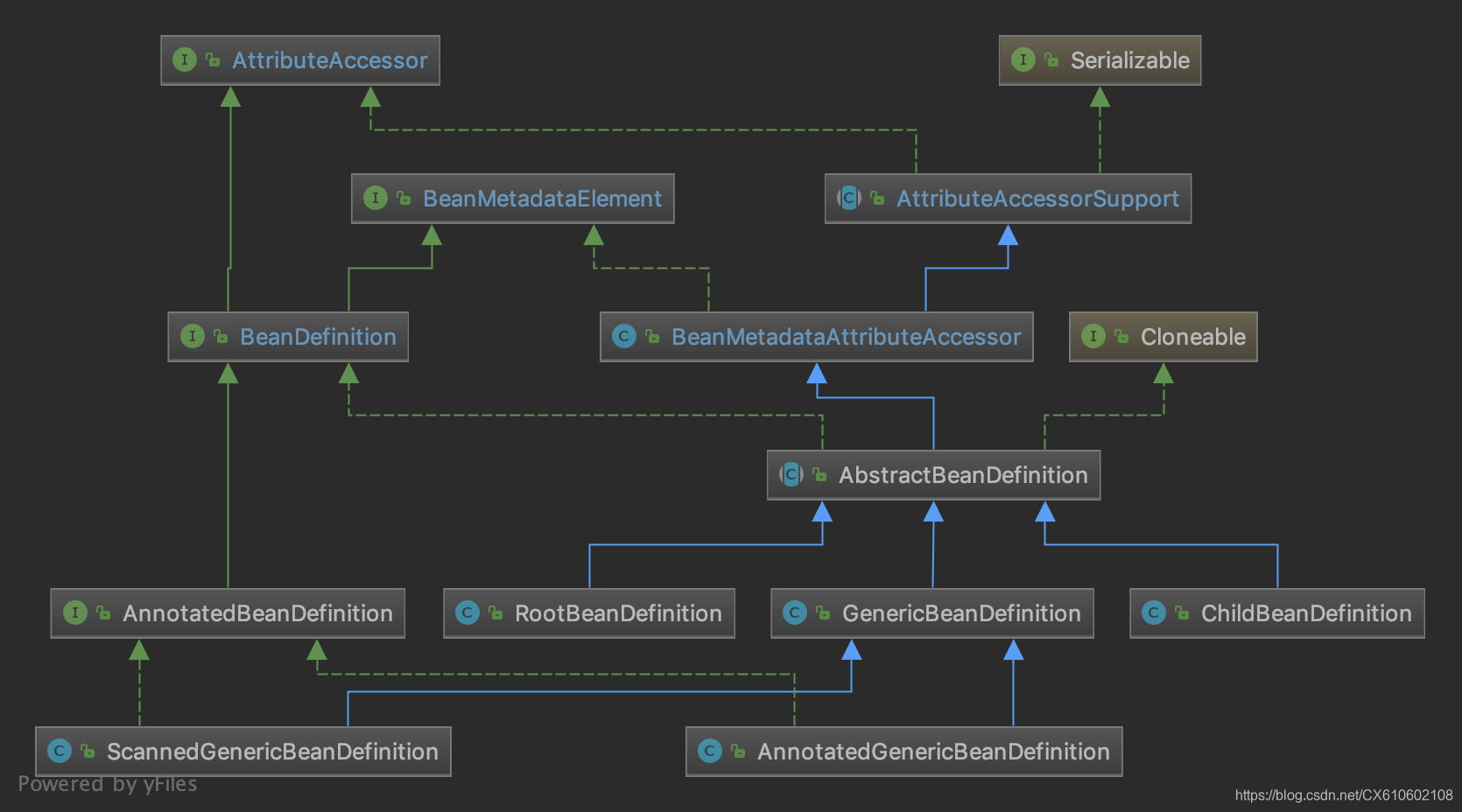Viewport: 1462px width, 812px height.
Task: Click the public lock icon on RootBeanDefinition
Action: coord(496,612)
